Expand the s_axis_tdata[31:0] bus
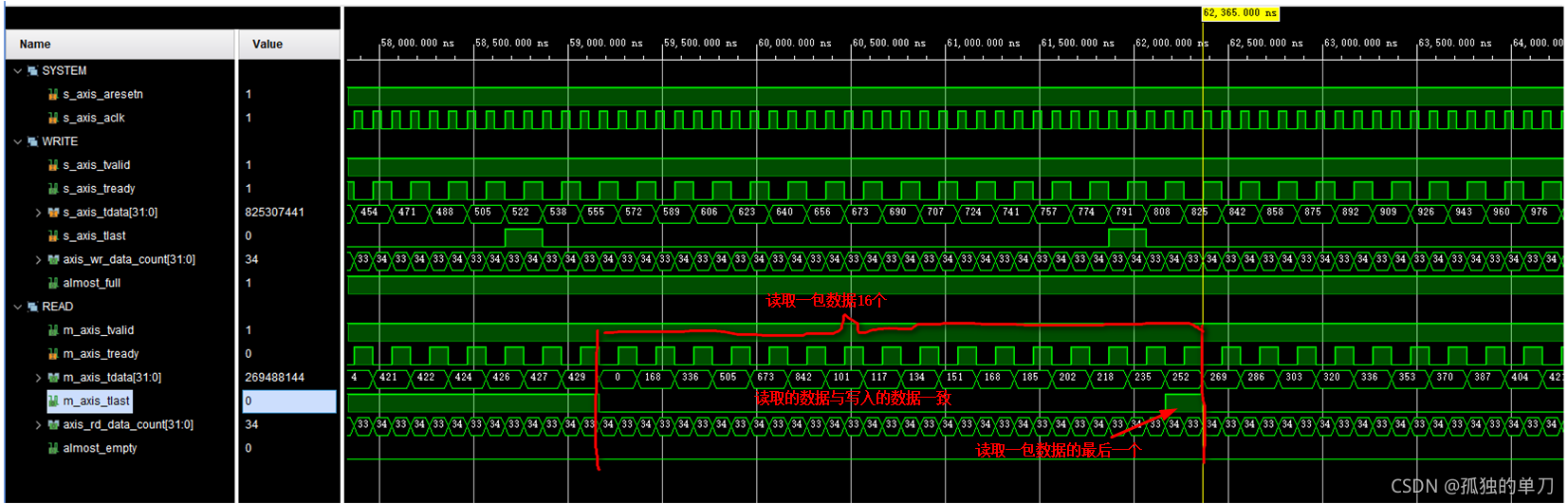 tap(38, 213)
